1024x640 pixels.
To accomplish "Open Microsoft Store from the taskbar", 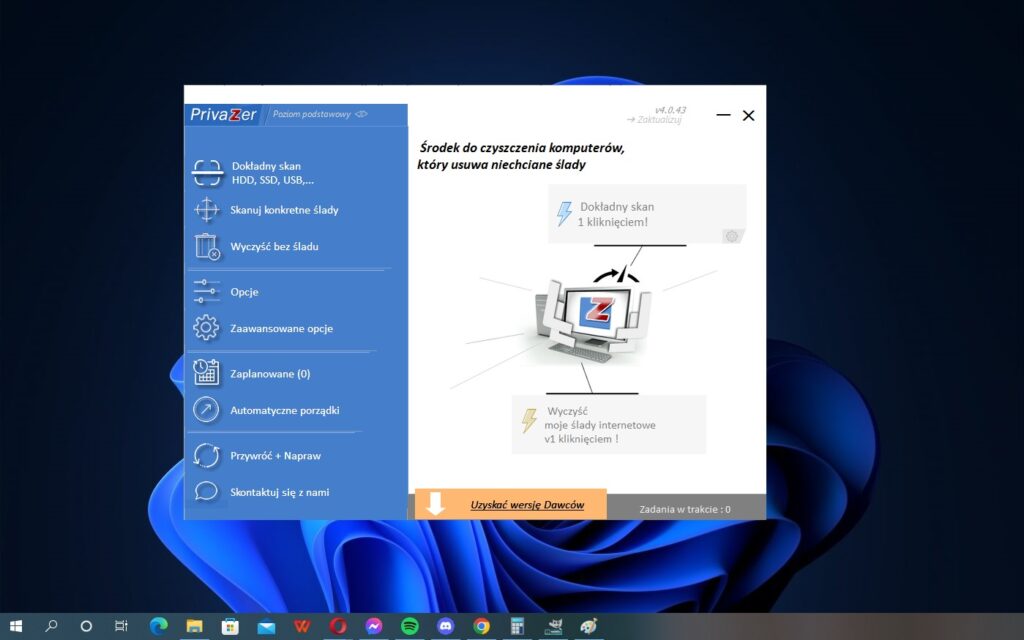I will pos(230,626).
